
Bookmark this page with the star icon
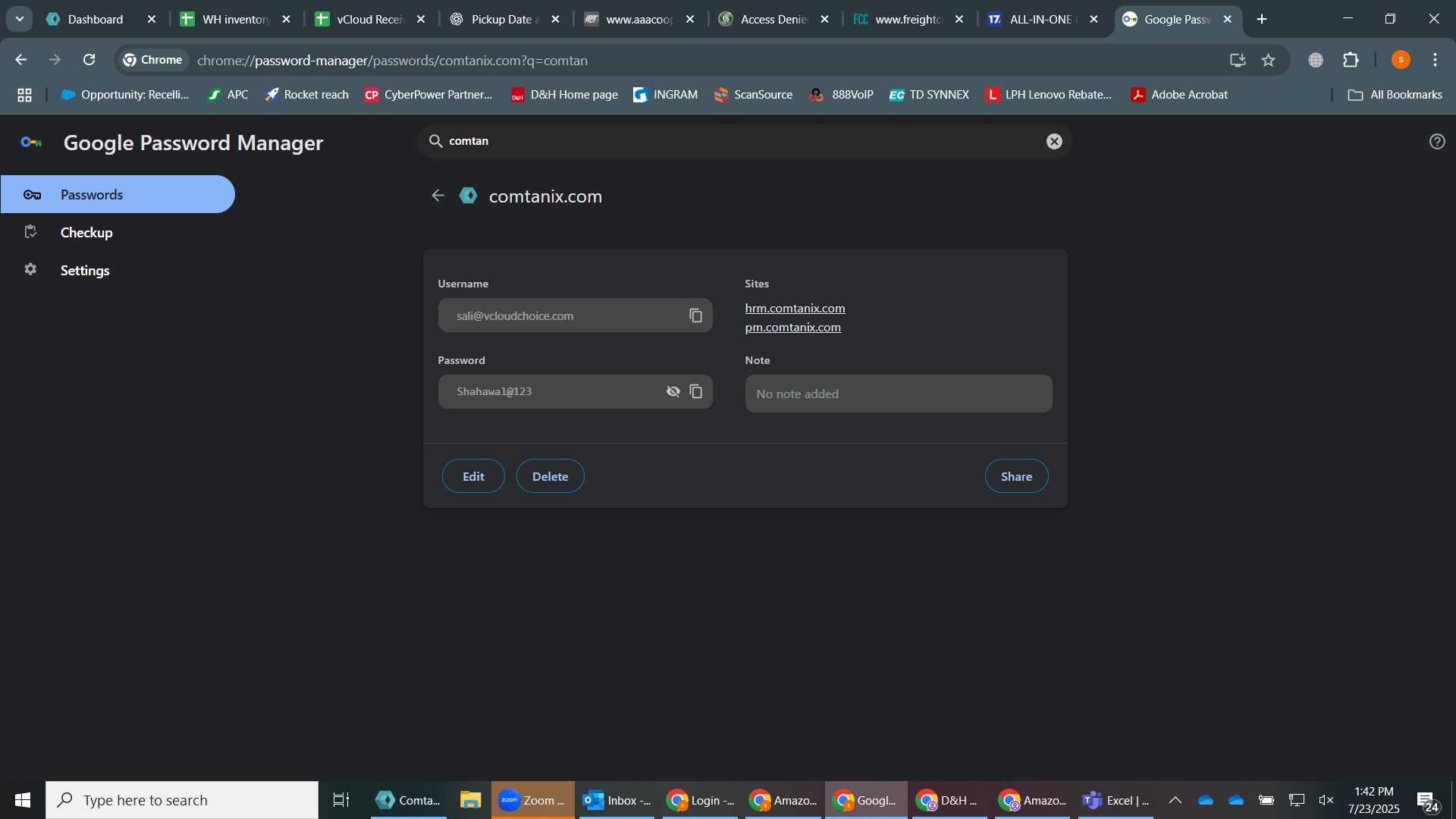[x=1268, y=60]
